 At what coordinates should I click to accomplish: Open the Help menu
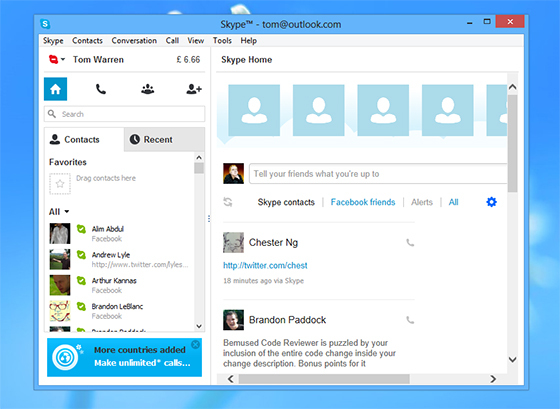pyautogui.click(x=249, y=41)
